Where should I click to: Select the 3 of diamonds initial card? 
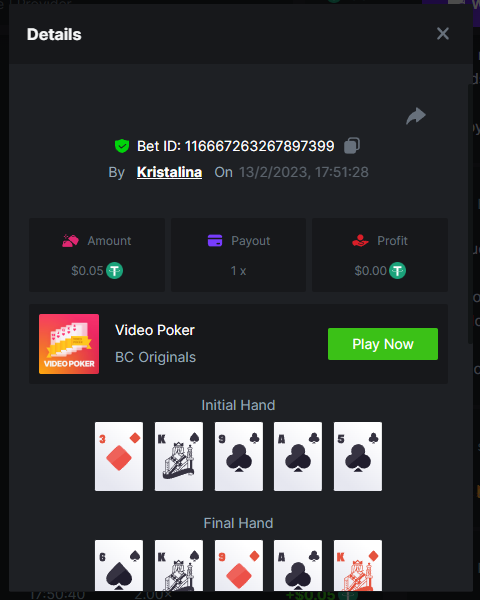point(119,456)
